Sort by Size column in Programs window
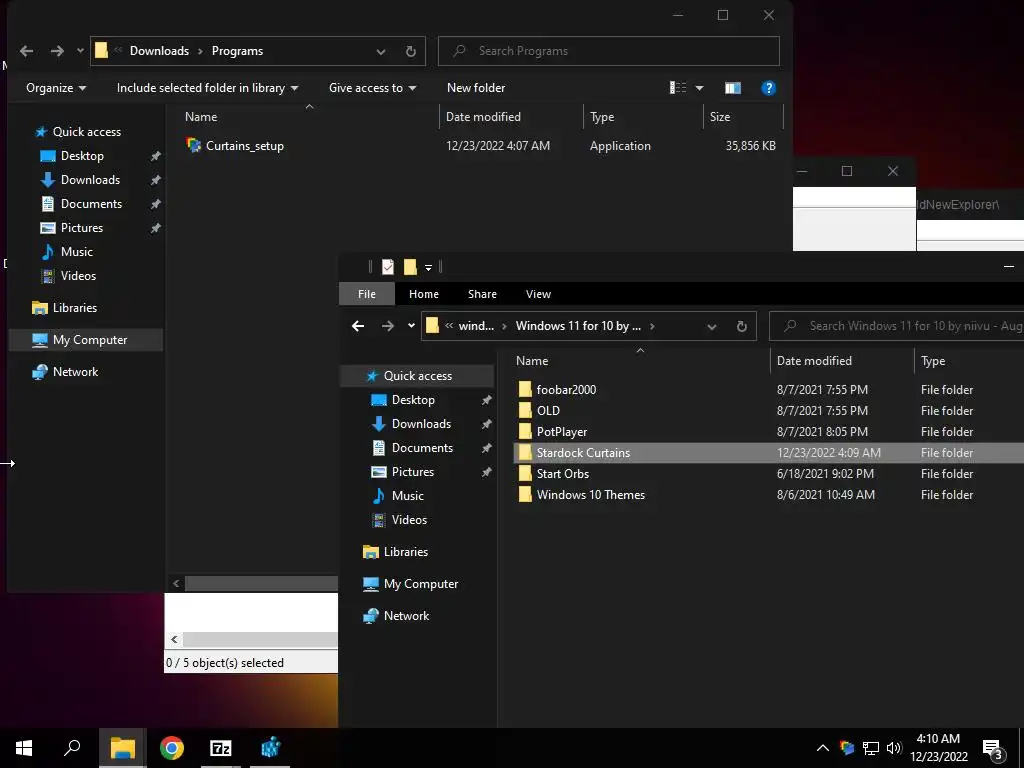 coord(720,117)
